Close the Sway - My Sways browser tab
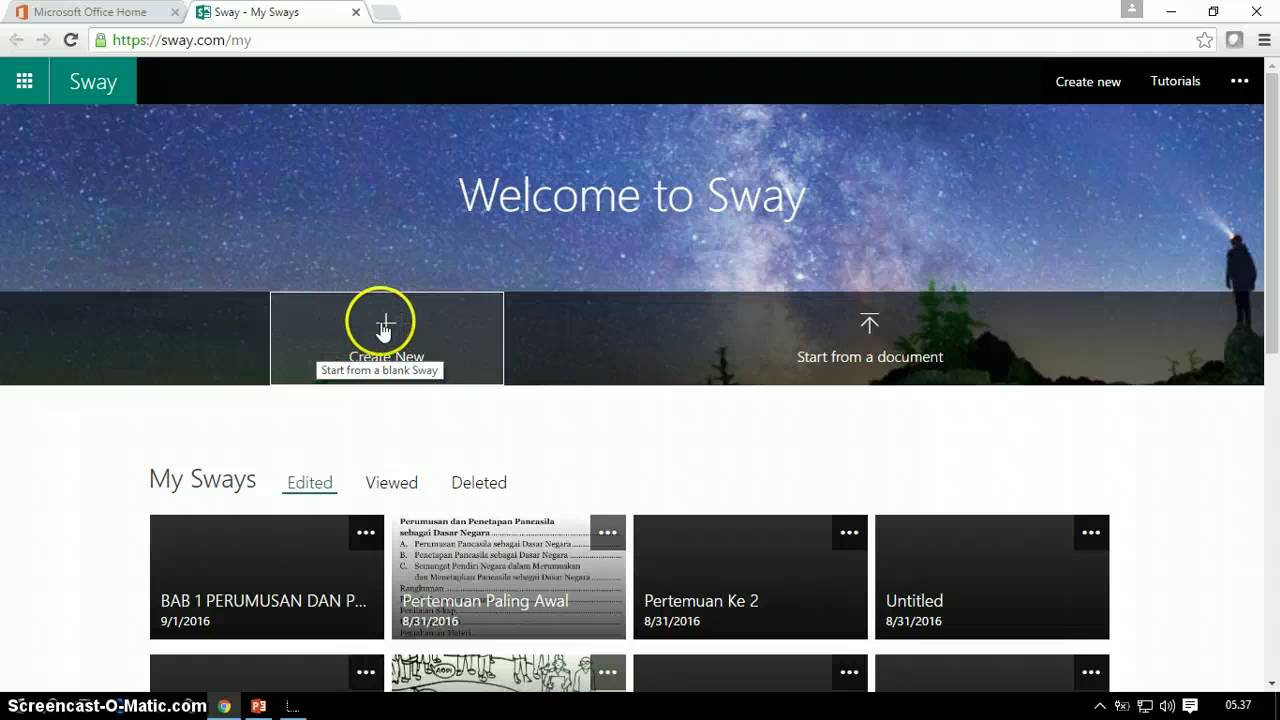Image resolution: width=1280 pixels, height=720 pixels. [x=356, y=12]
